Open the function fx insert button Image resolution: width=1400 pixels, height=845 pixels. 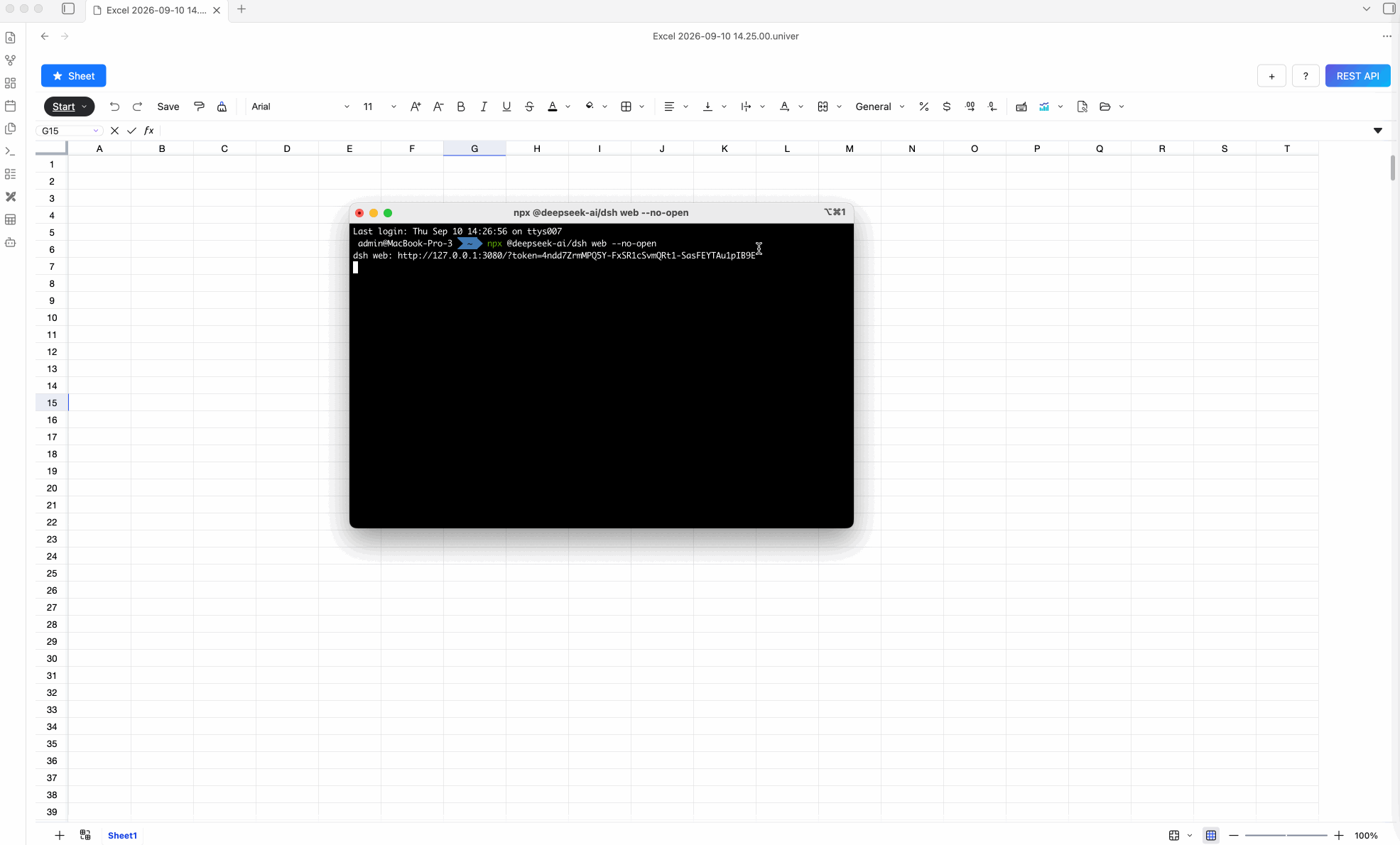pos(149,131)
